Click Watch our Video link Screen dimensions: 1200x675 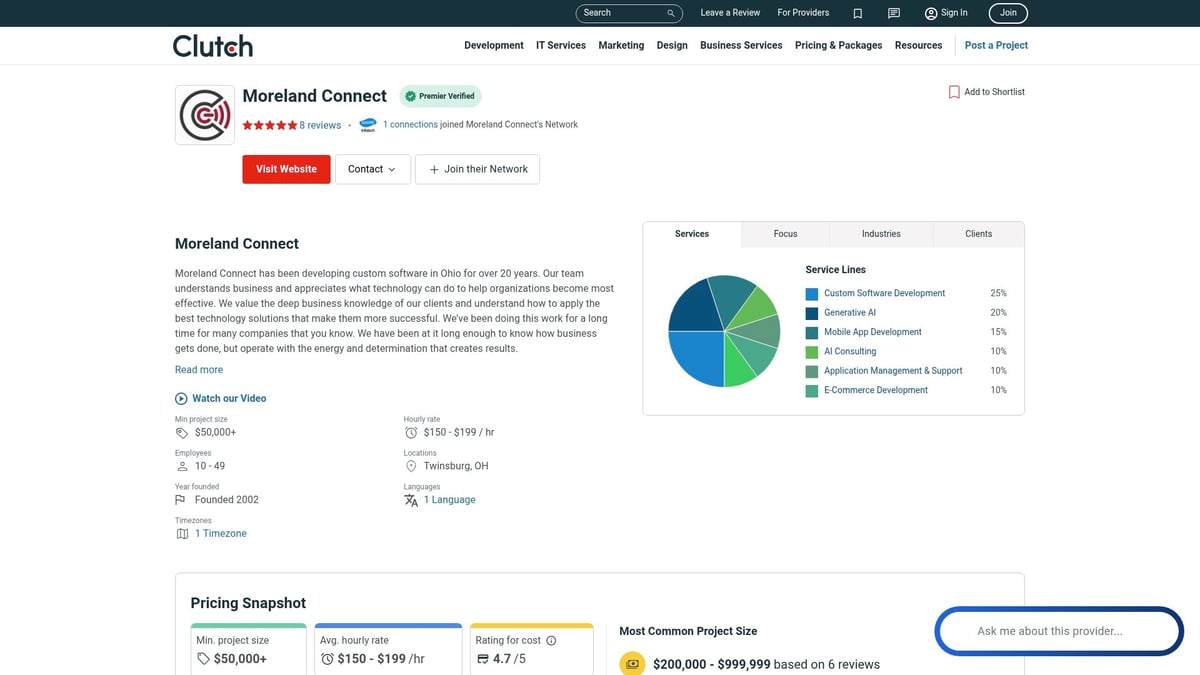tap(229, 398)
